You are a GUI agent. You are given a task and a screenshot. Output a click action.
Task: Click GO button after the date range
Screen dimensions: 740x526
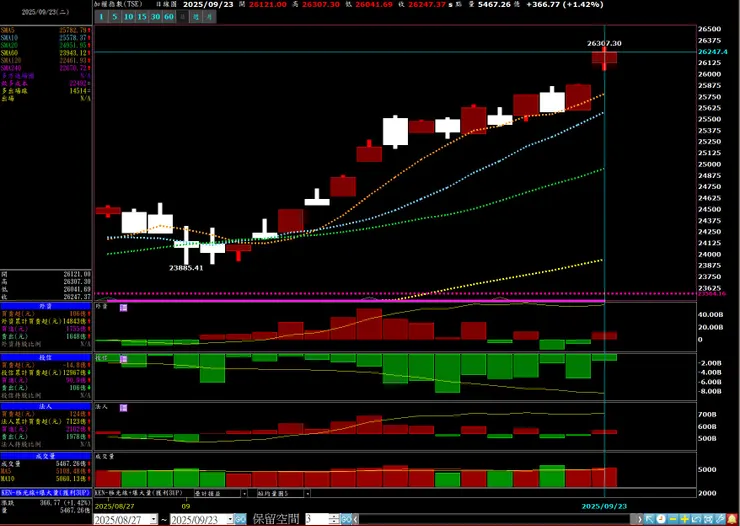coord(240,519)
